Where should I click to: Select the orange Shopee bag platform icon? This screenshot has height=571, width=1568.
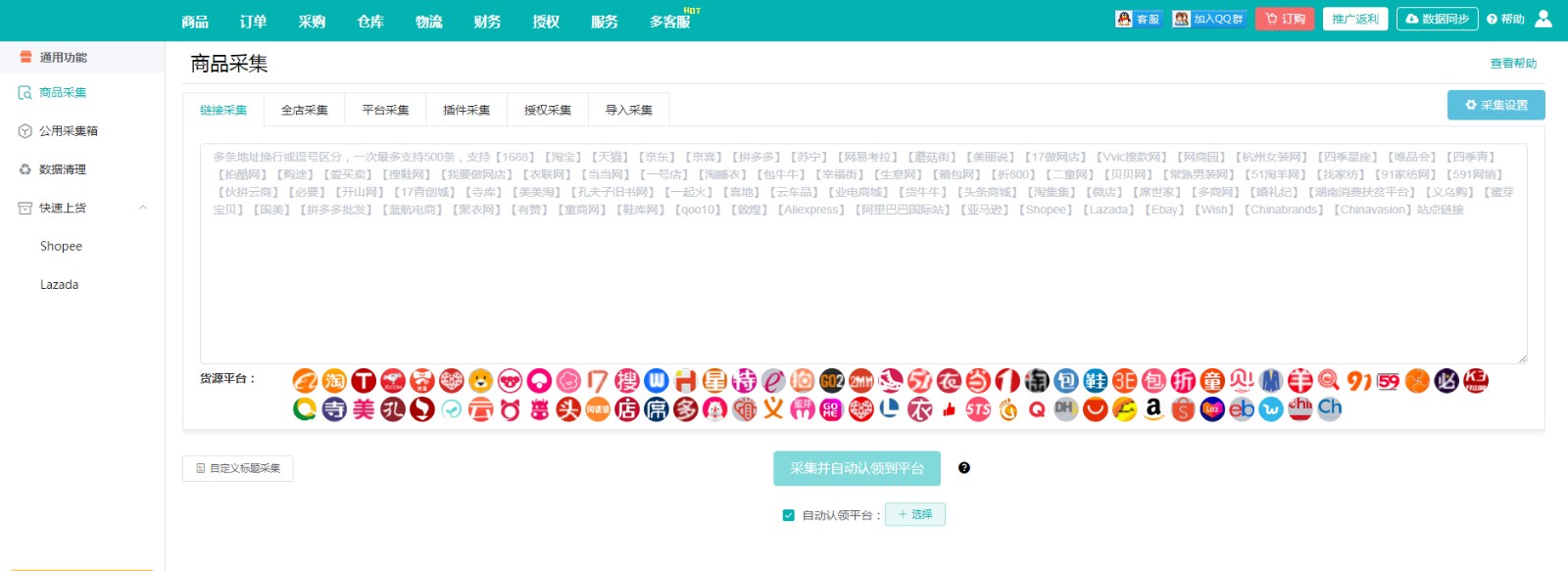(1183, 409)
